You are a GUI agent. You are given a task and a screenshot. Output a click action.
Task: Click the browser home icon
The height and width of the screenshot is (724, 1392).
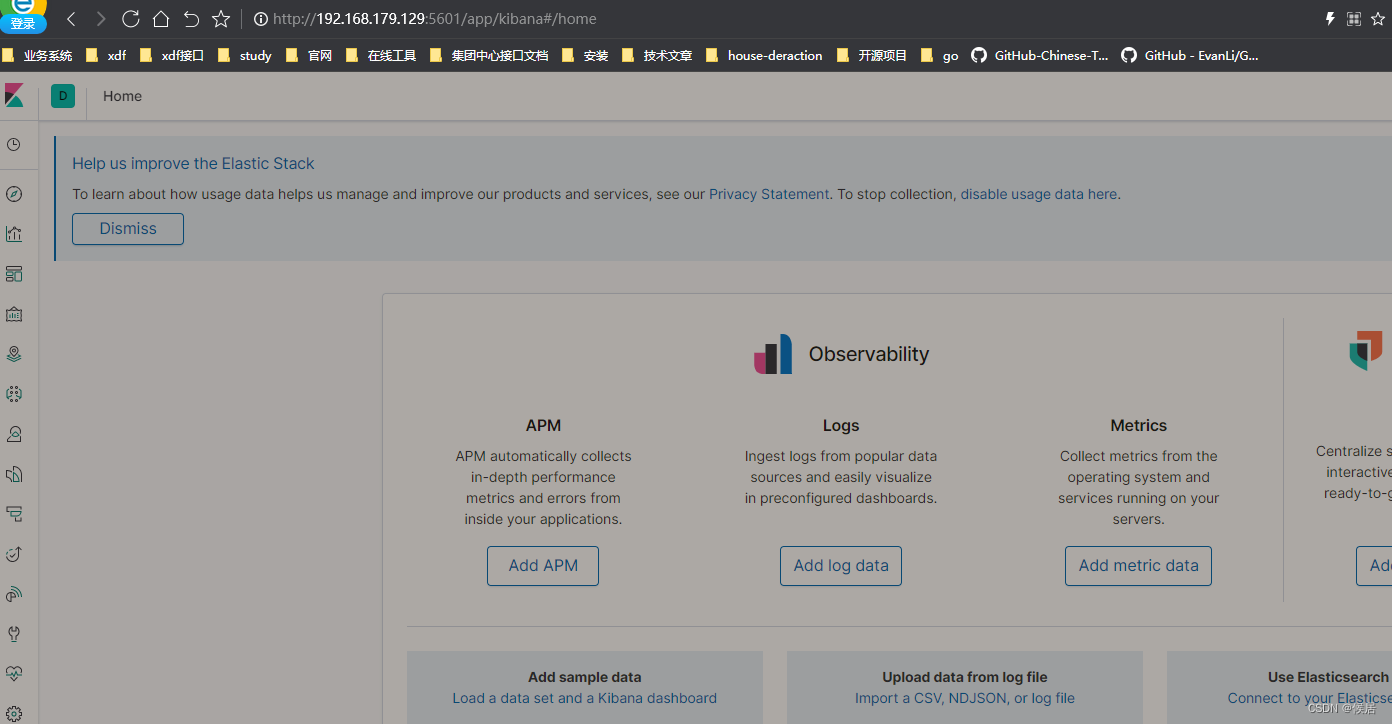tap(161, 19)
